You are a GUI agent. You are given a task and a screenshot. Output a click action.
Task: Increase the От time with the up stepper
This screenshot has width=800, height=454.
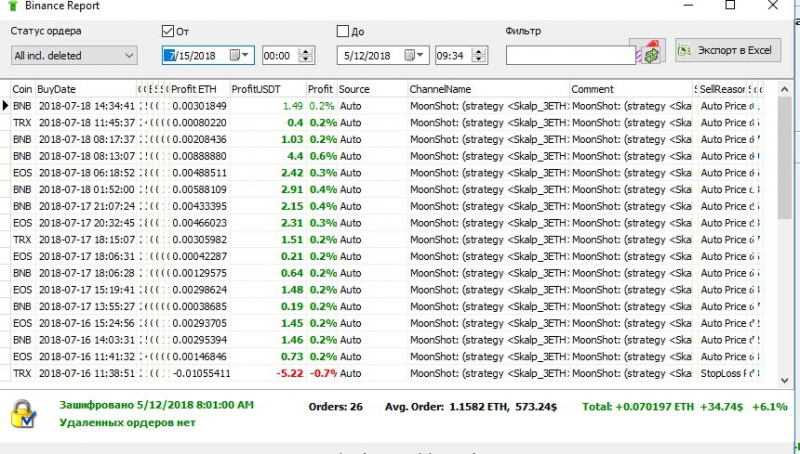click(x=306, y=51)
